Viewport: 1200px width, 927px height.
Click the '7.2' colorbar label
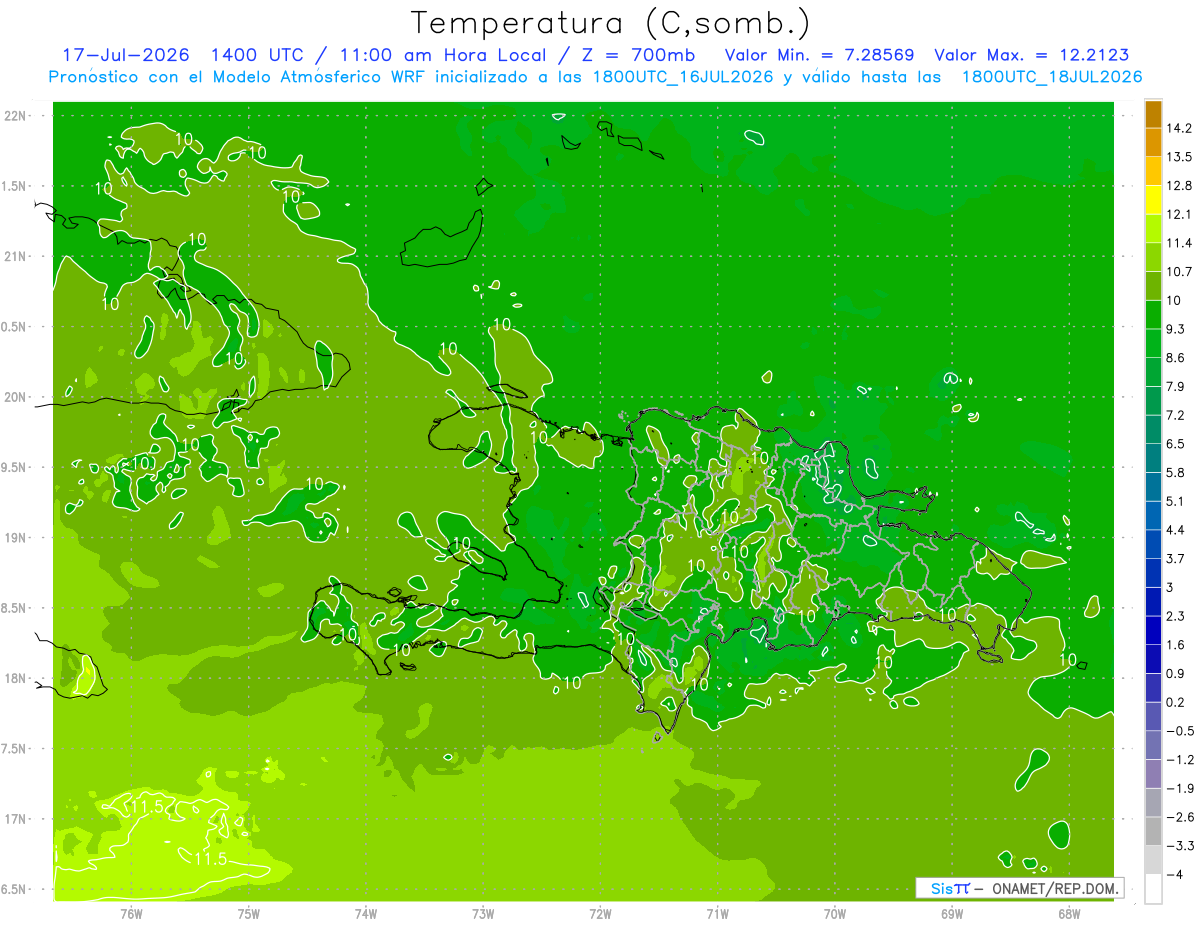tap(1177, 415)
